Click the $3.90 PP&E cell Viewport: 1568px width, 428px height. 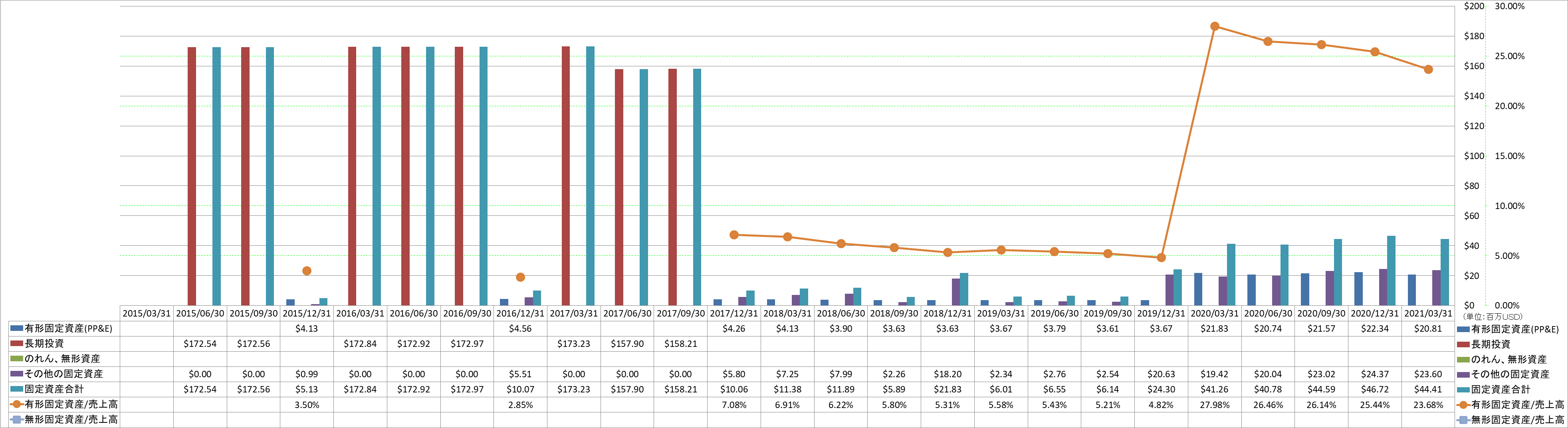click(840, 328)
